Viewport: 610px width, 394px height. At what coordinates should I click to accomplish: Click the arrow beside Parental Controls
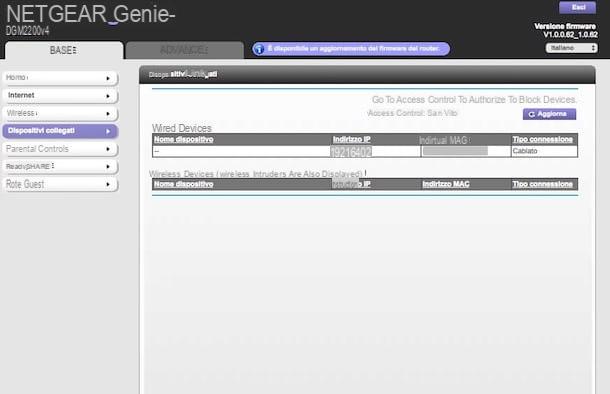pyautogui.click(x=108, y=149)
